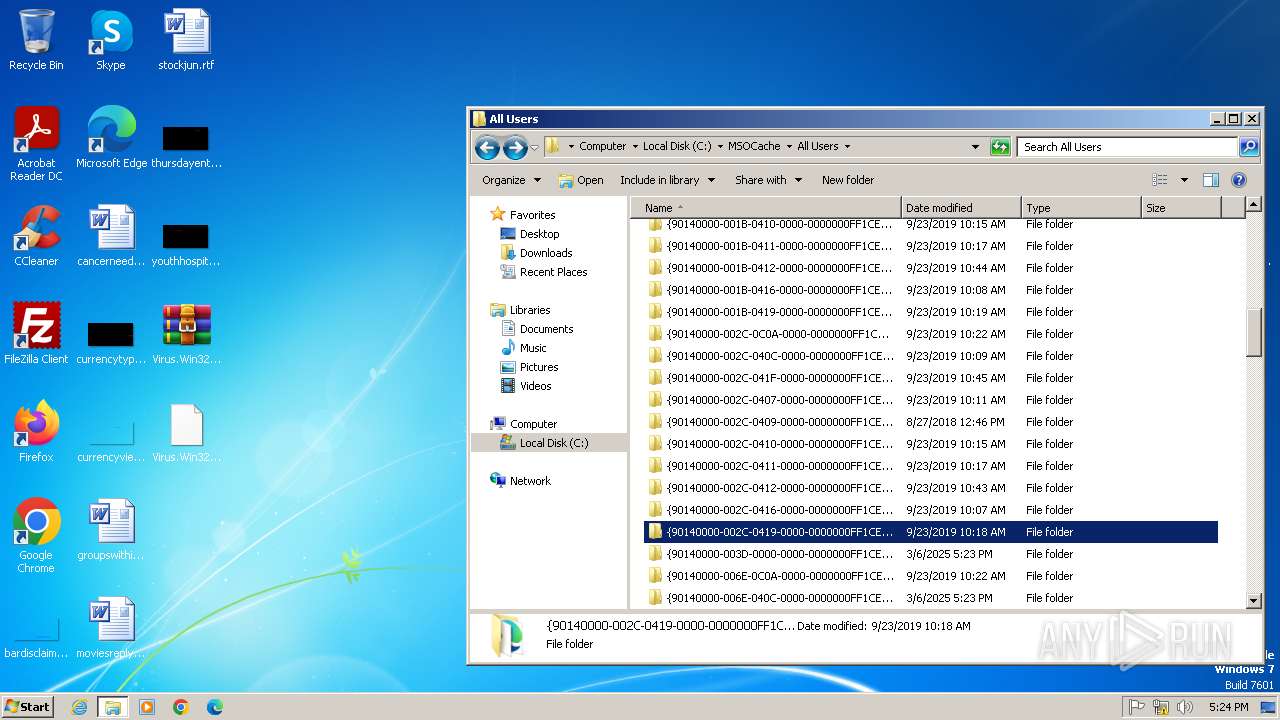
Task: Select folder {90140000-002C-0409 dated 8/27/2018
Action: [931, 422]
